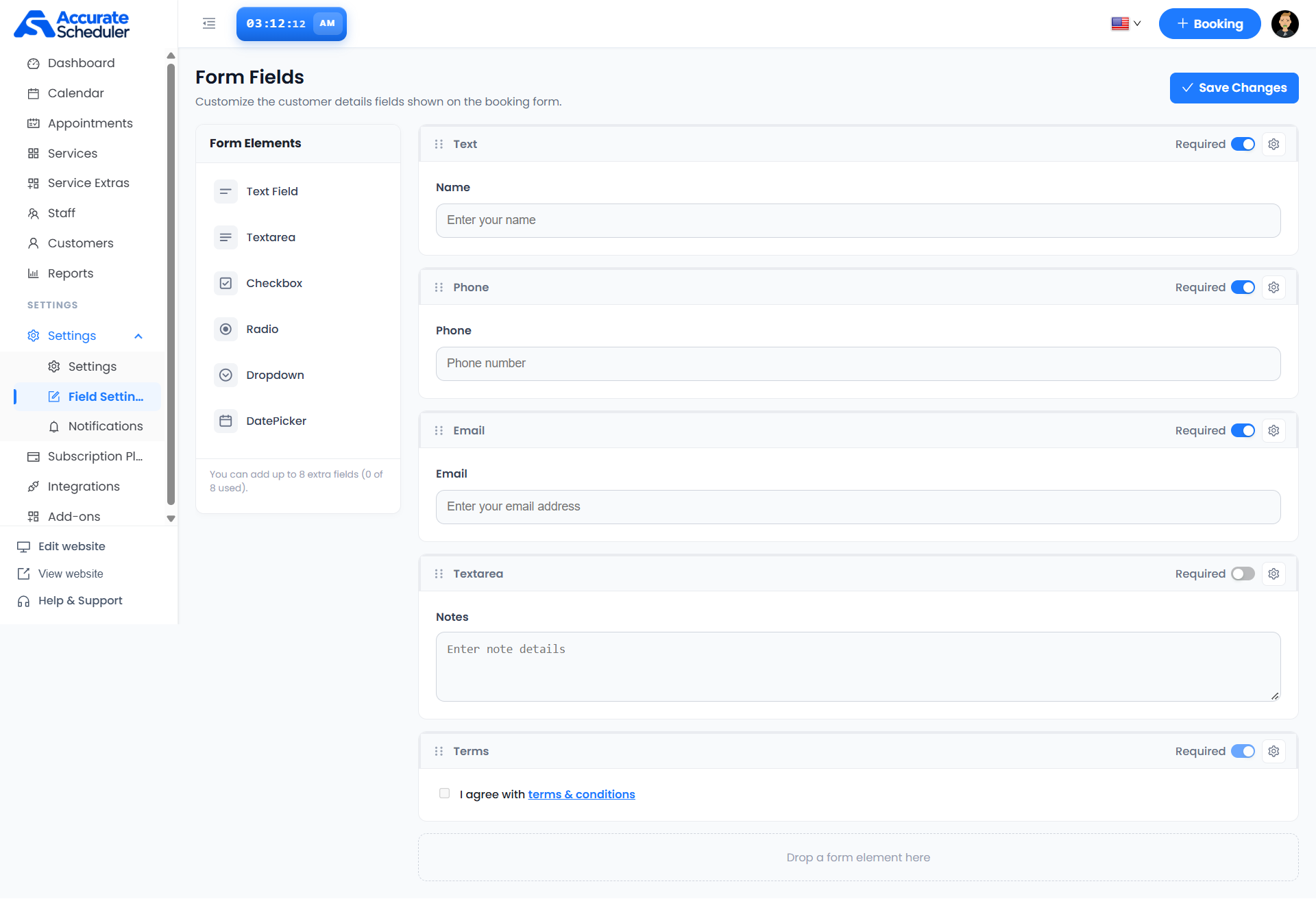The height and width of the screenshot is (899, 1316).
Task: Go to Appointments in sidebar
Action: [81, 123]
